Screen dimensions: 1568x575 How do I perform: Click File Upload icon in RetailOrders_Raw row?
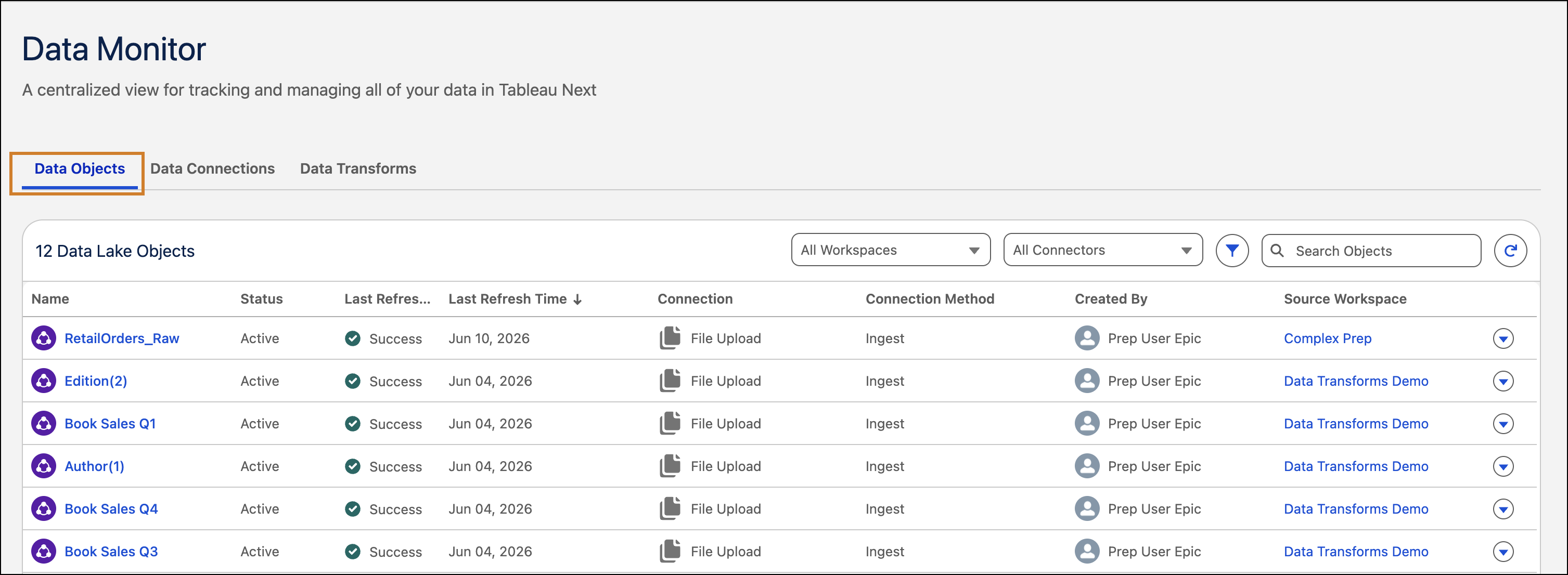pos(670,338)
